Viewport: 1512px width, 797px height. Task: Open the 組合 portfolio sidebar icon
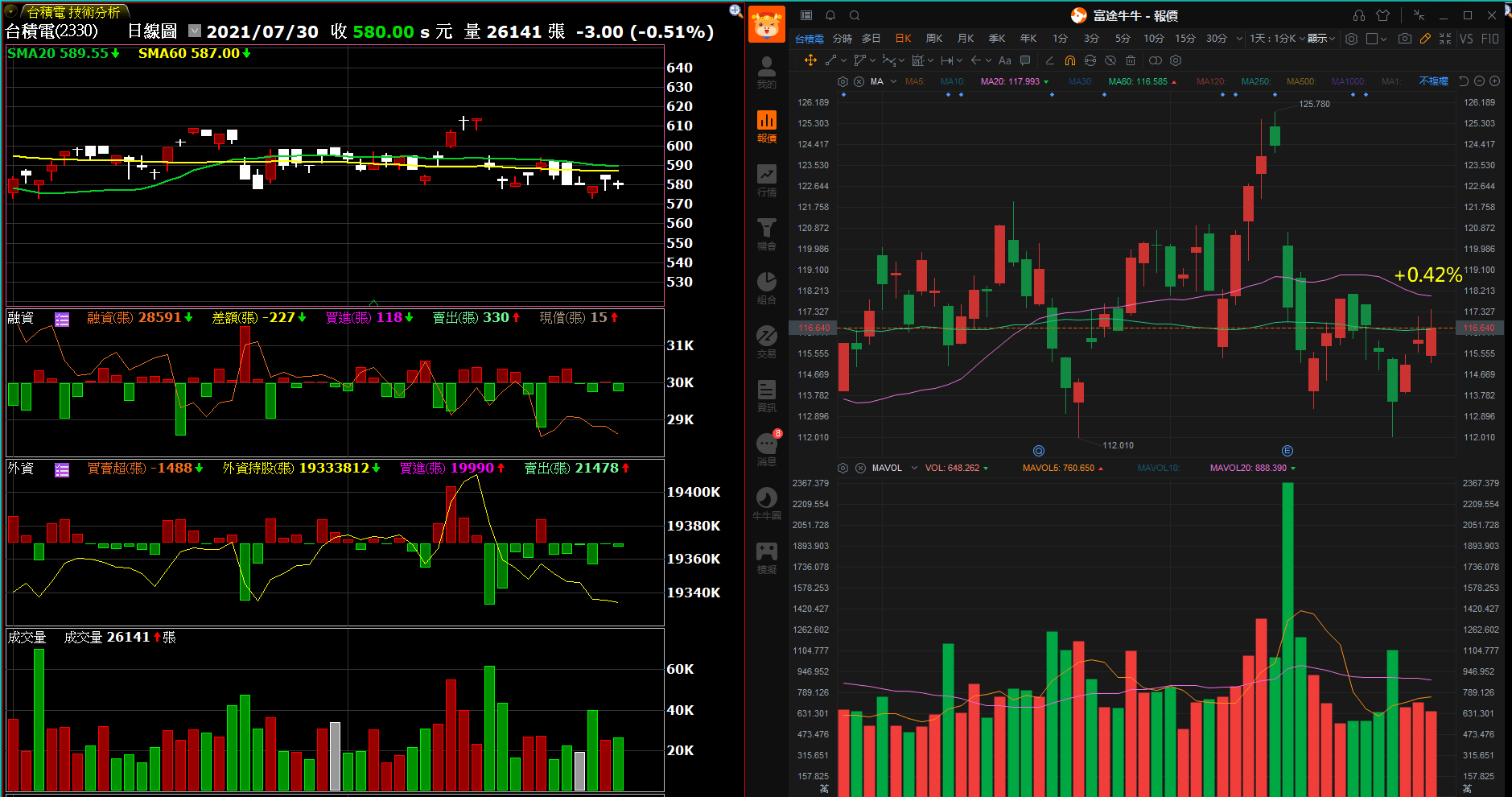(x=767, y=288)
